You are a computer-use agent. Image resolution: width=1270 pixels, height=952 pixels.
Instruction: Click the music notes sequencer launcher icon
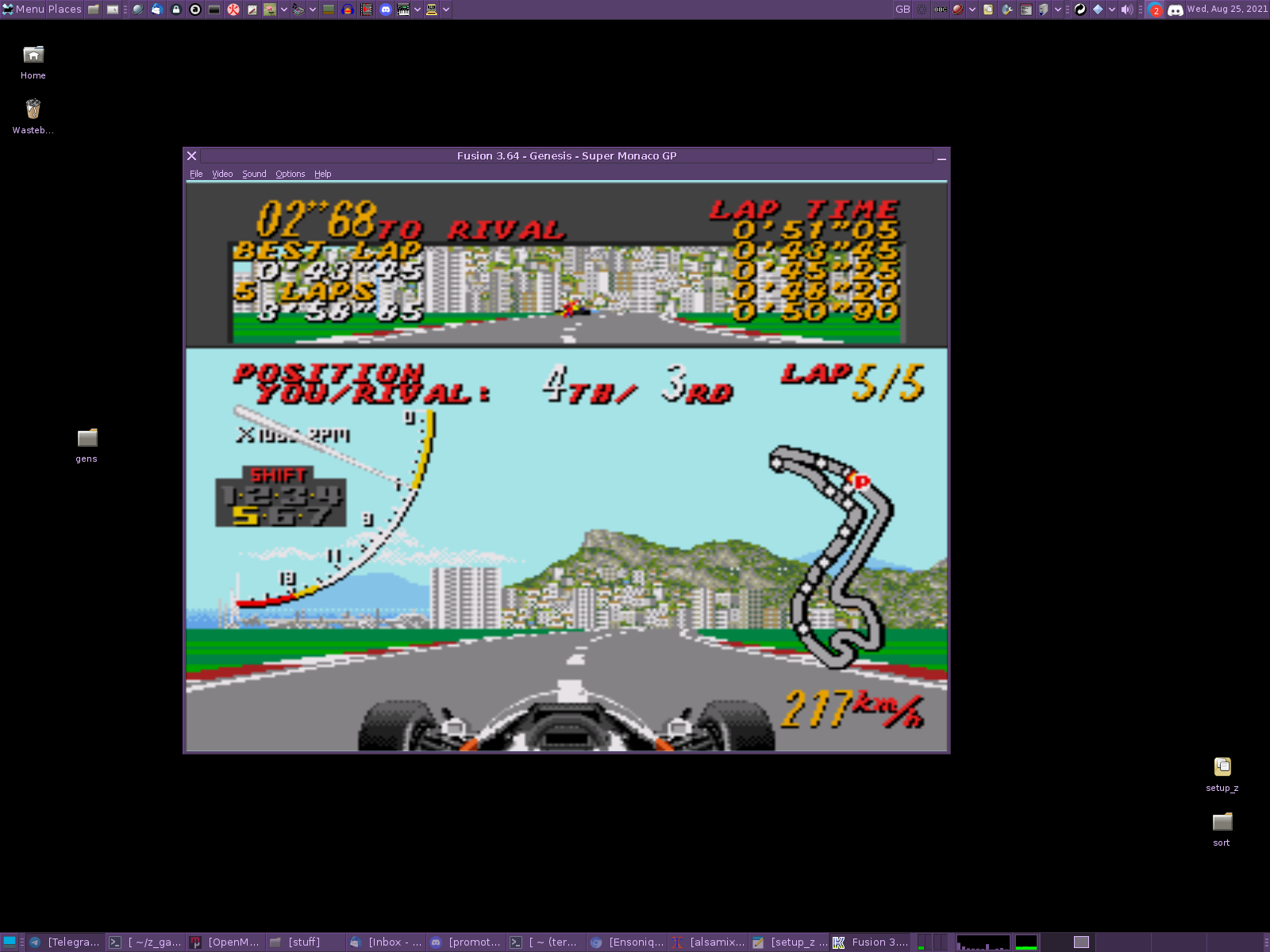click(x=298, y=10)
